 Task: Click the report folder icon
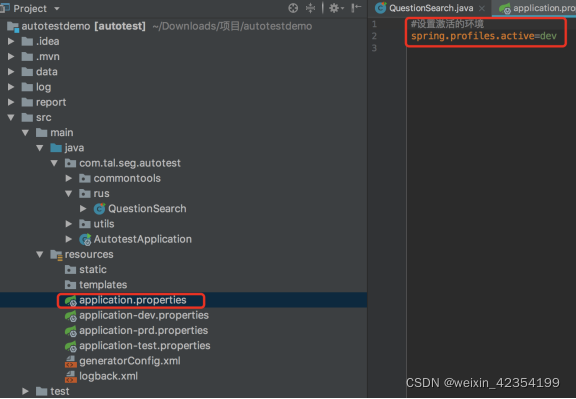[27, 102]
